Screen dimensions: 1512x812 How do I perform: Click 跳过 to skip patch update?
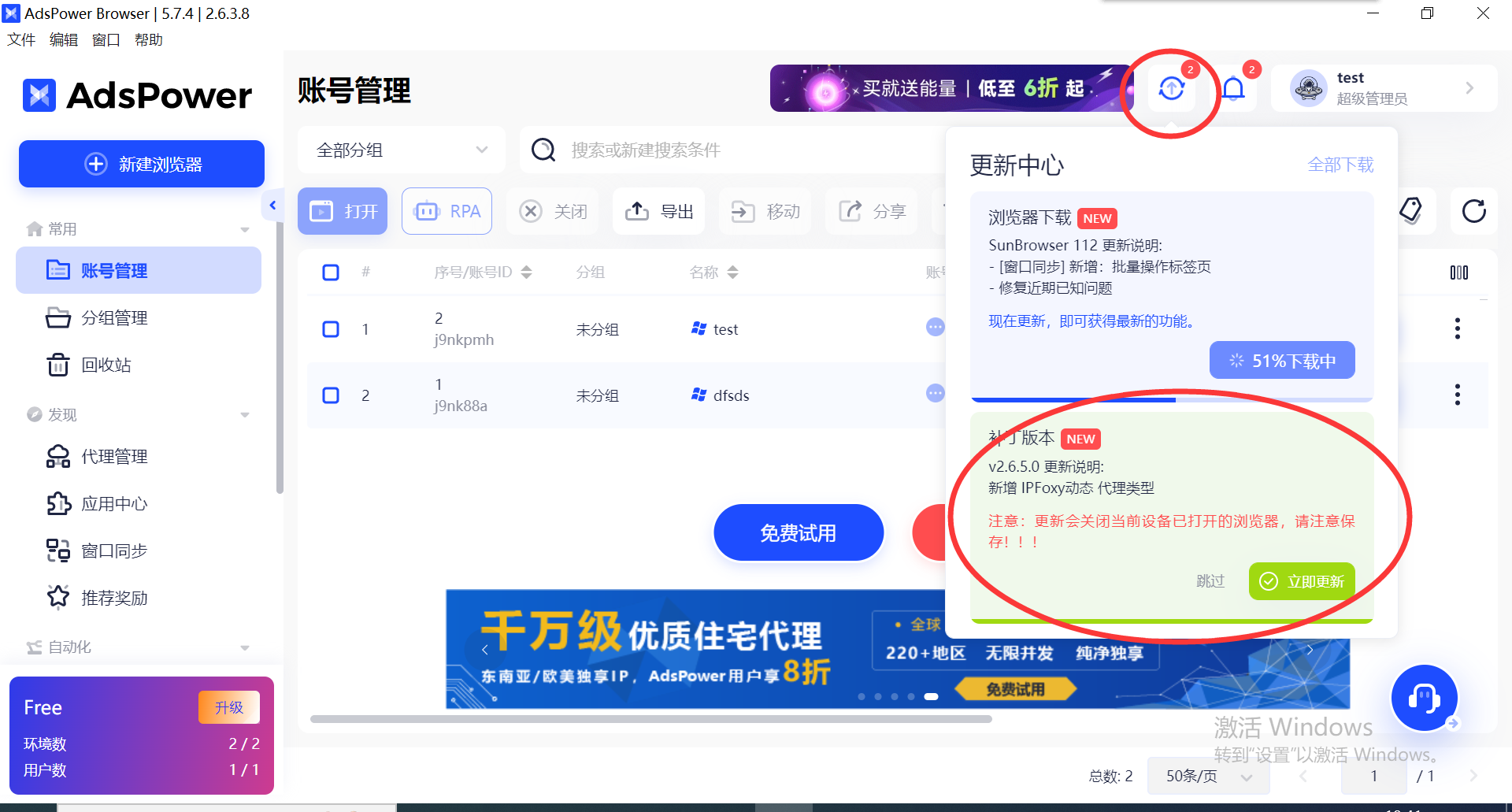click(x=1210, y=581)
